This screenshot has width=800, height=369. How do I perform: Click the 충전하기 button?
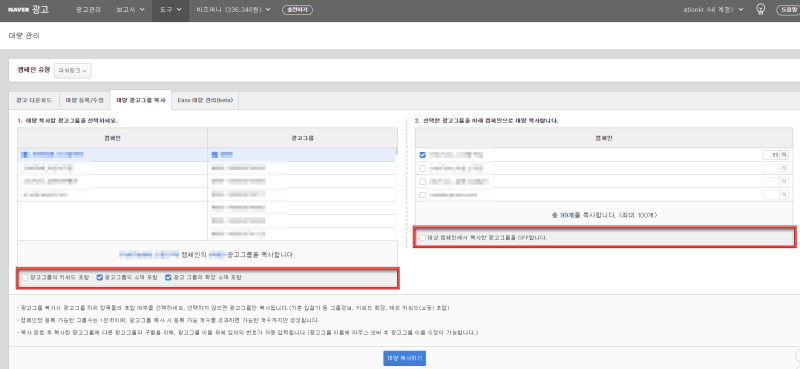[x=297, y=9]
